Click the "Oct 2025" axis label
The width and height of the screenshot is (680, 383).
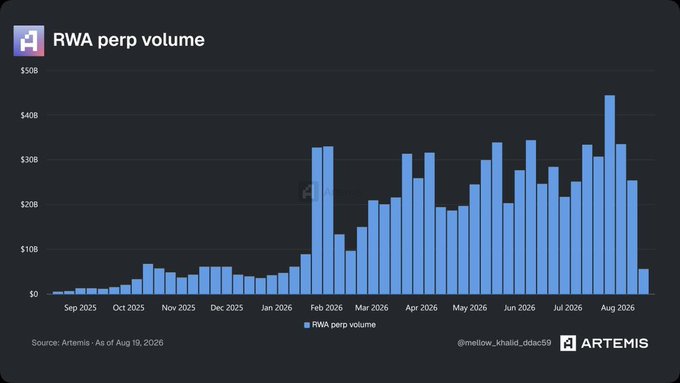pyautogui.click(x=128, y=308)
